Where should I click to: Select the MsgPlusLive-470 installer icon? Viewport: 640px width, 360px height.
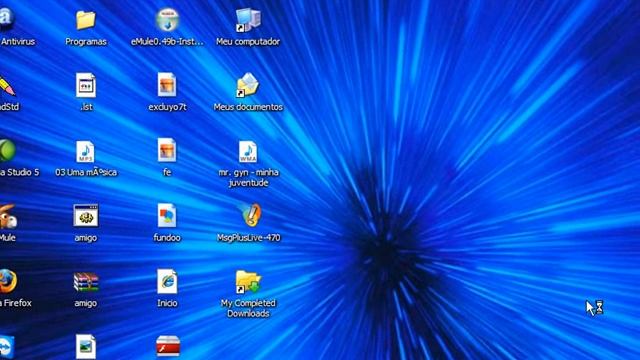coord(251,215)
